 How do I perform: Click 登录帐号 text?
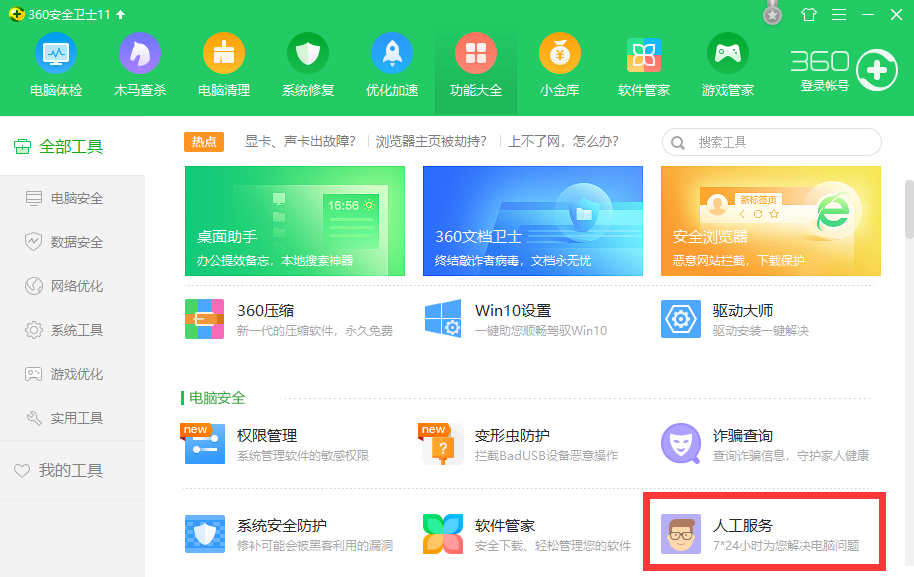[x=824, y=86]
